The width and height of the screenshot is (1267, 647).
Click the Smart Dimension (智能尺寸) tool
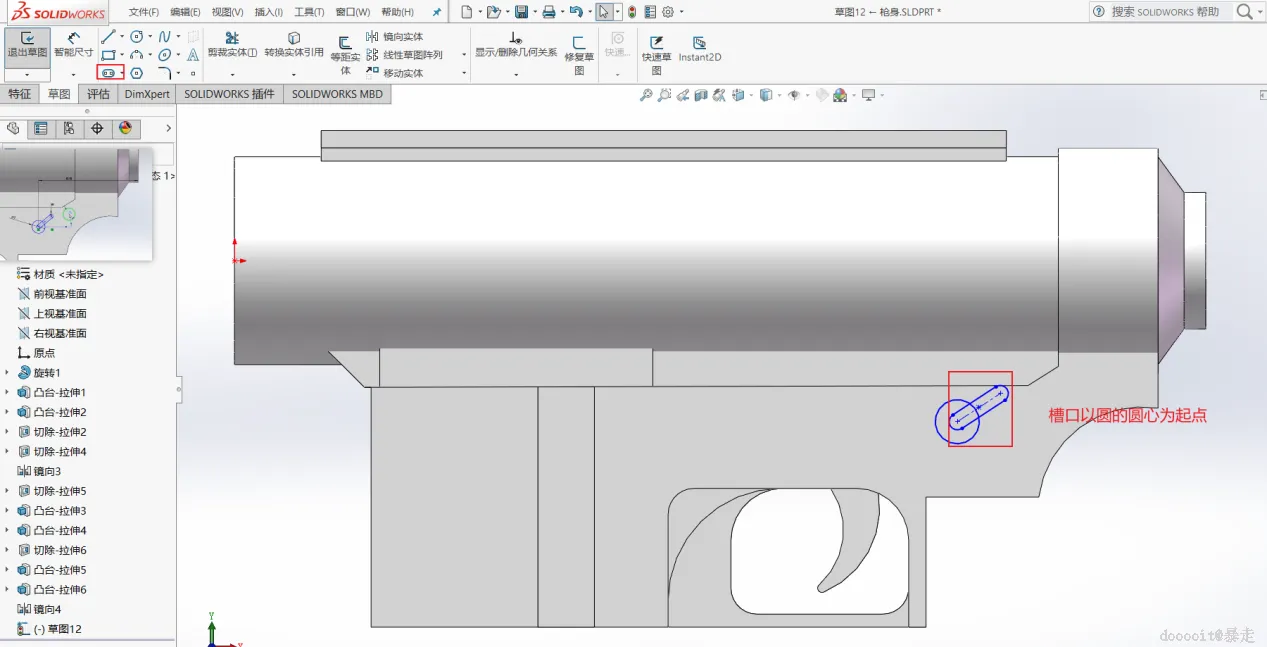(x=73, y=44)
